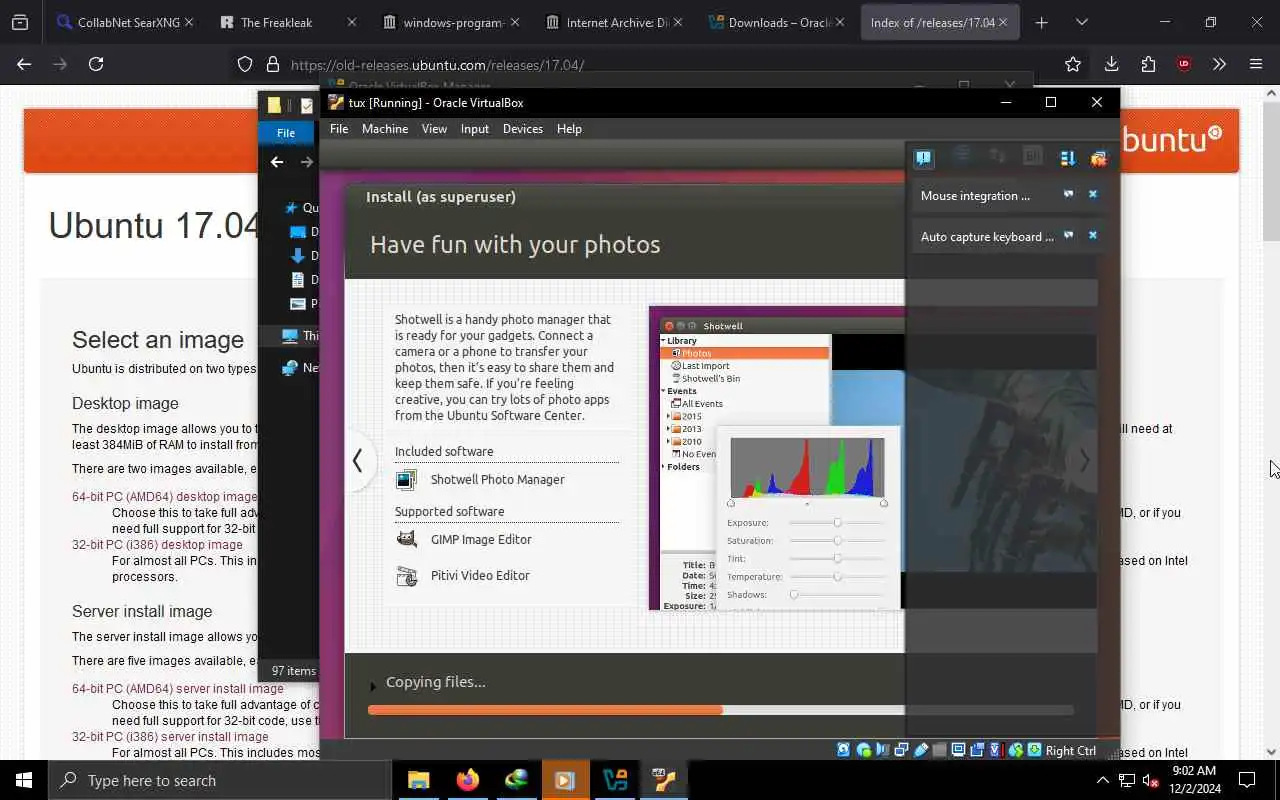Screen dimensions: 1280x800
Task: Click the recording status indicator icon
Action: [x=977, y=750]
